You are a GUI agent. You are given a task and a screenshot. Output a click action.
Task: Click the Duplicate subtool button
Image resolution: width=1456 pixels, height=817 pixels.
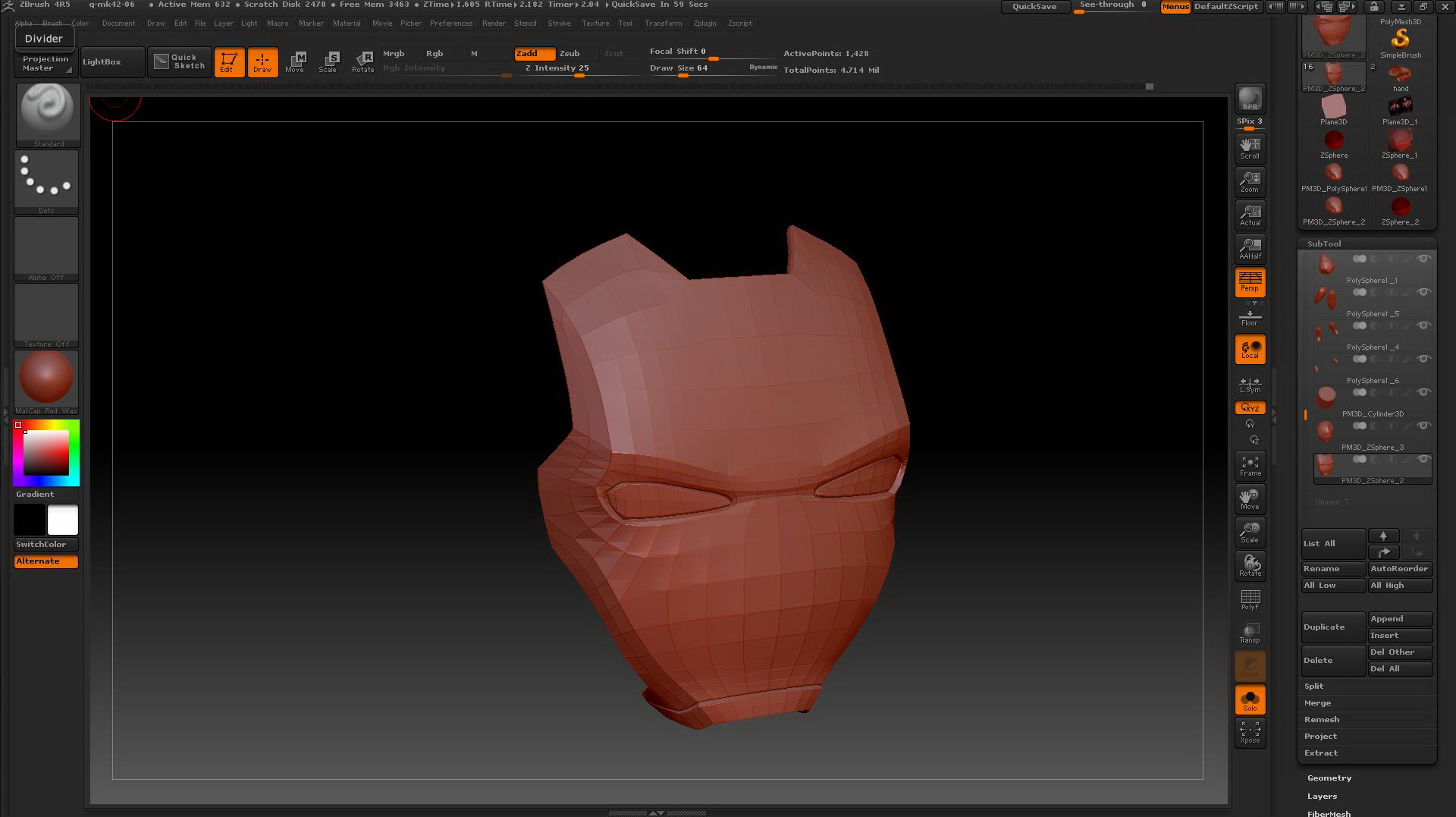1333,627
